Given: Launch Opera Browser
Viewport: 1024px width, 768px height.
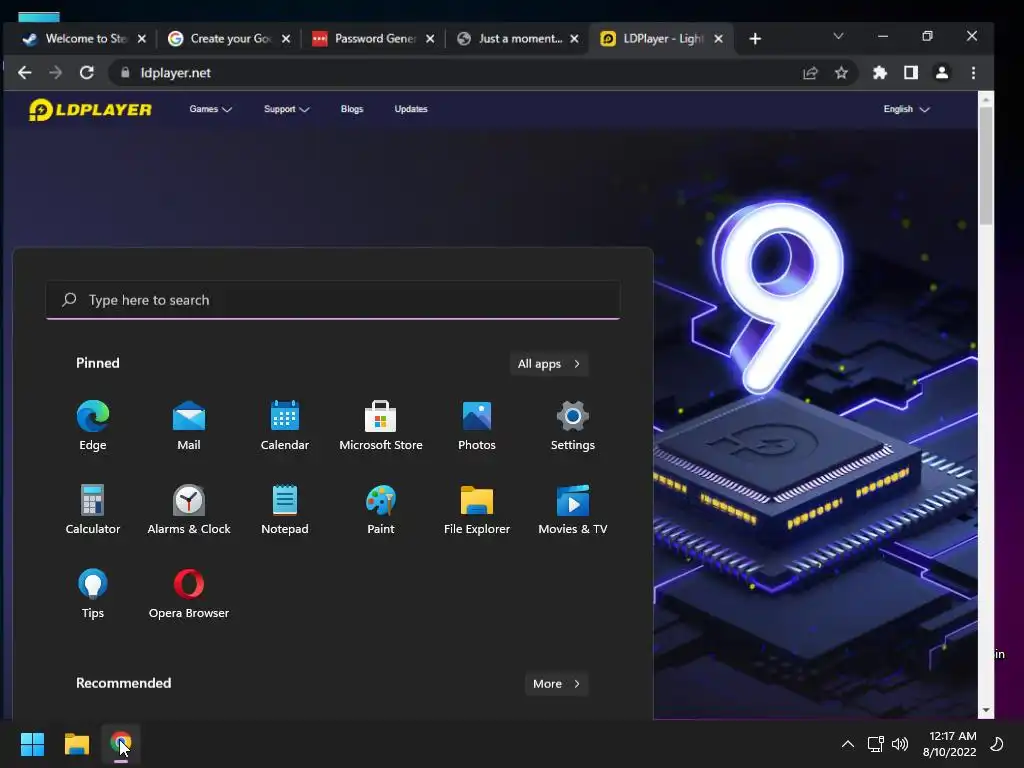Looking at the screenshot, I should coord(189,593).
